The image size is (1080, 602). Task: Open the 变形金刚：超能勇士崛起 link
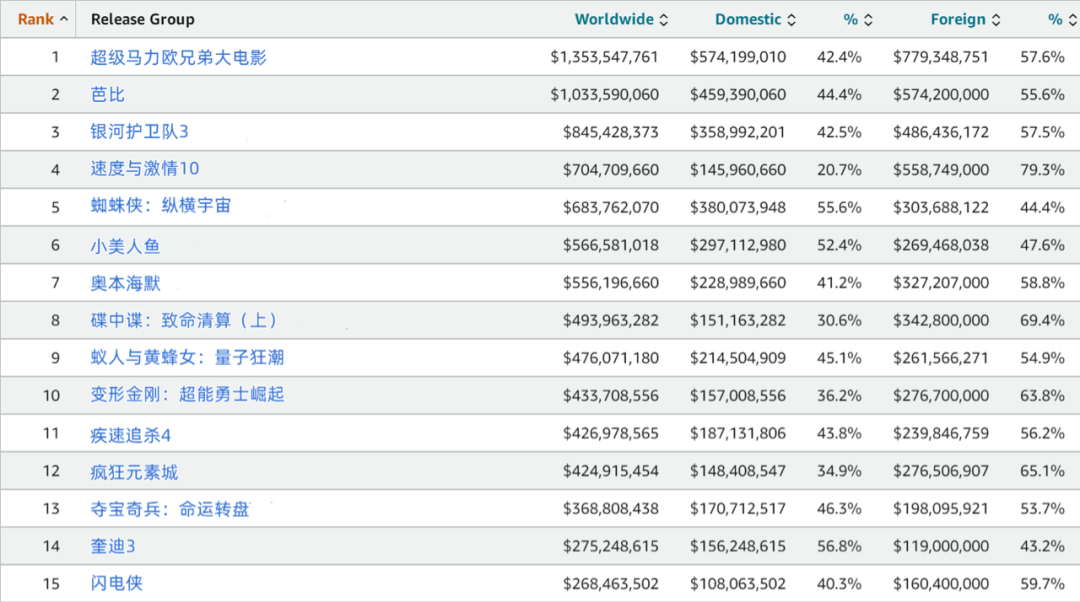point(187,395)
